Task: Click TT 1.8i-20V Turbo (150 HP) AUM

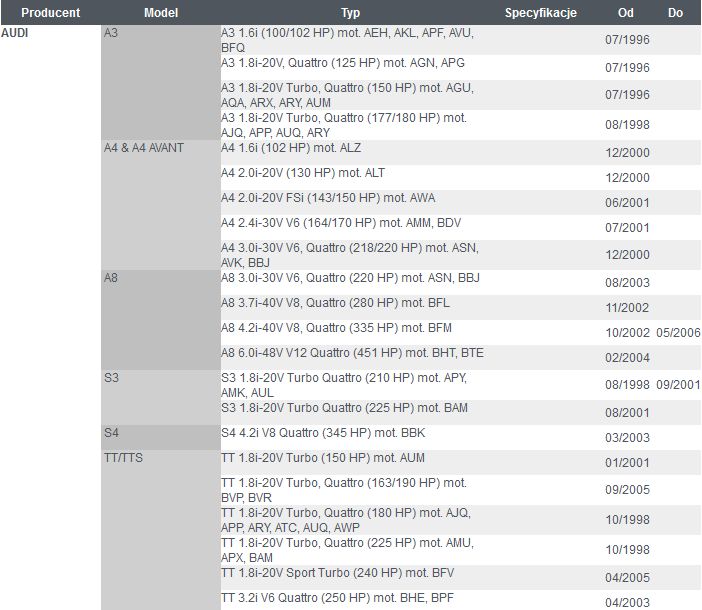Action: tap(323, 458)
